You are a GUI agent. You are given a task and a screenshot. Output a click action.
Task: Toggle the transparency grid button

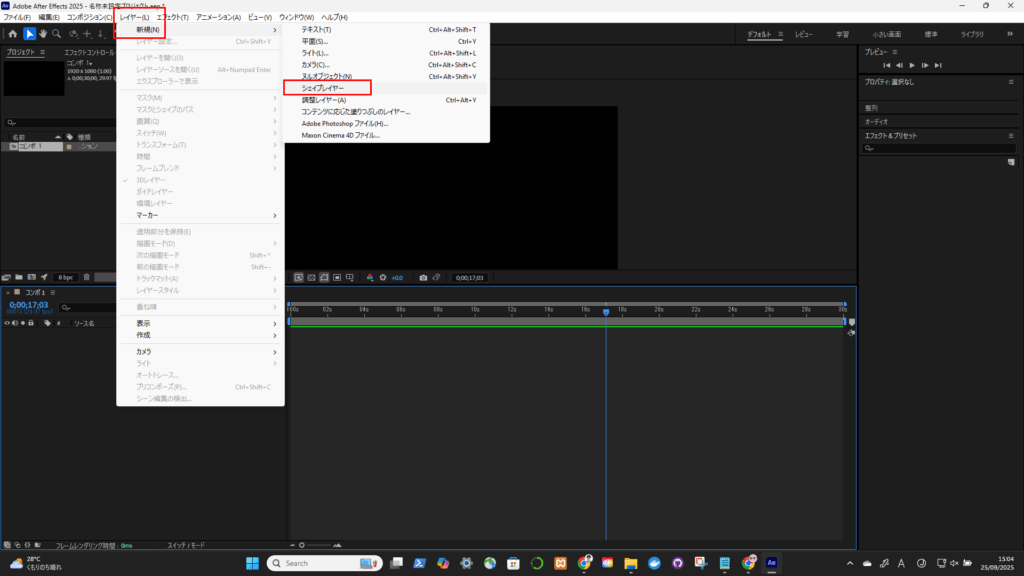pos(337,277)
